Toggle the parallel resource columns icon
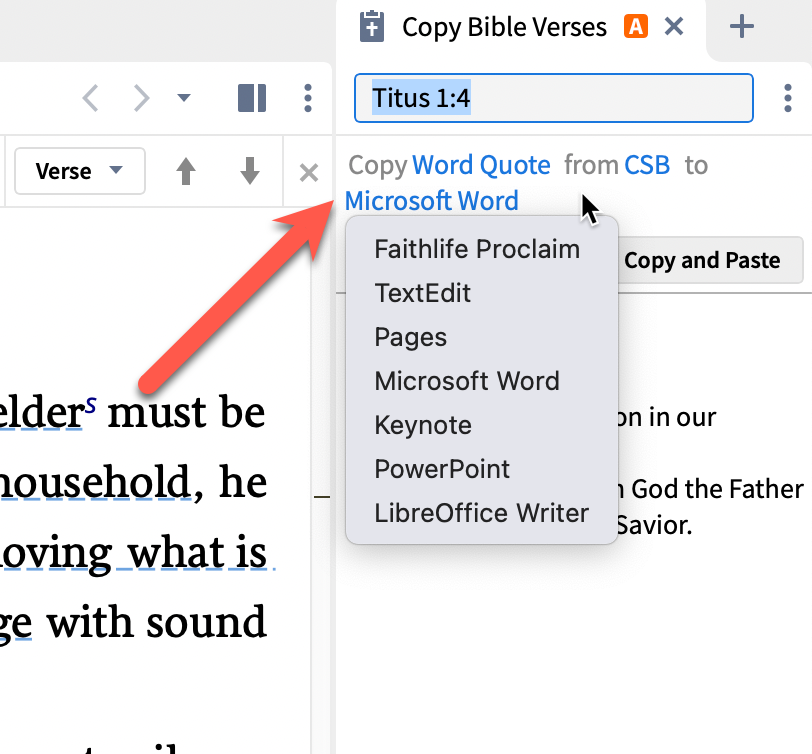Screen dimensions: 812x754 252,98
